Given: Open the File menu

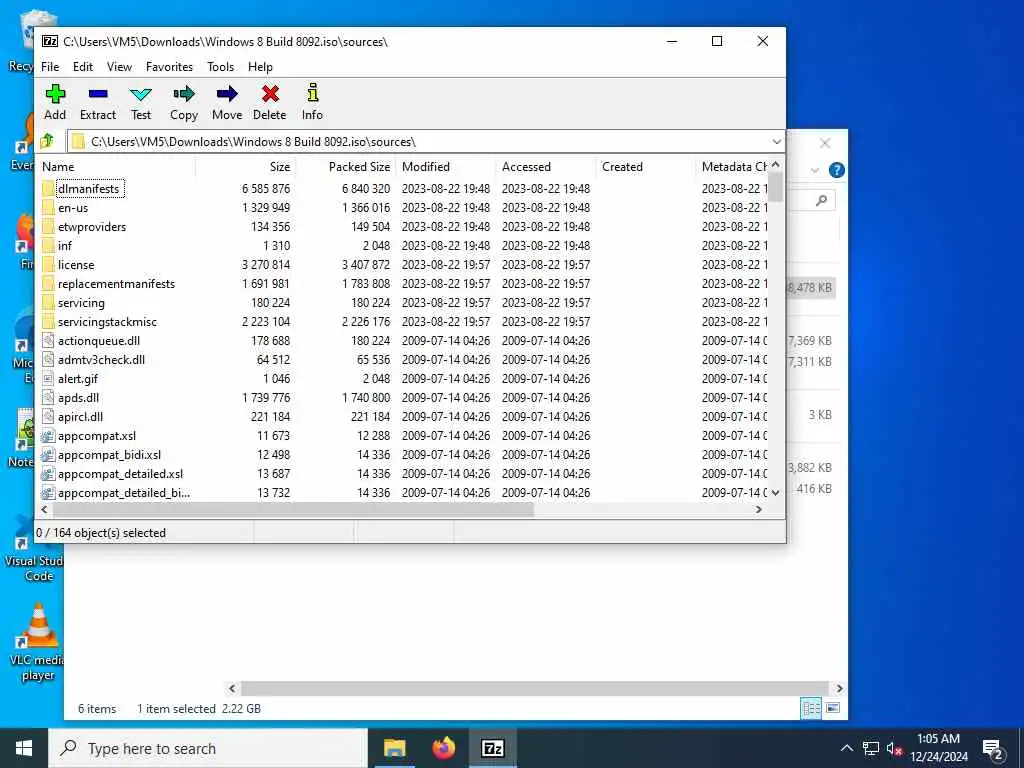Looking at the screenshot, I should point(50,67).
